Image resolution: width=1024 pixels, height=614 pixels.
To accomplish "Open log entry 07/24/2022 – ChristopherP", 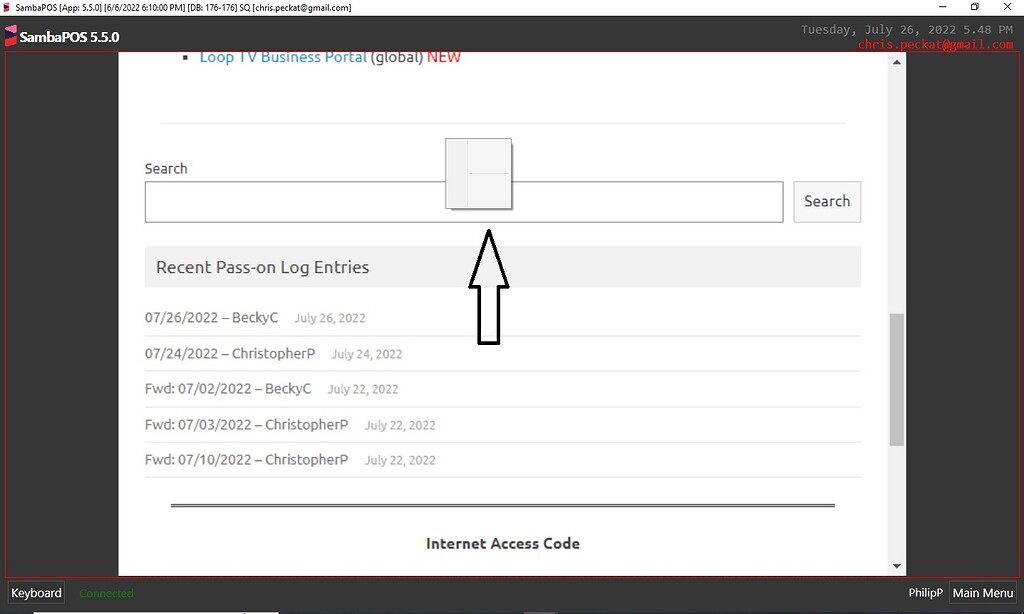I will pos(229,353).
